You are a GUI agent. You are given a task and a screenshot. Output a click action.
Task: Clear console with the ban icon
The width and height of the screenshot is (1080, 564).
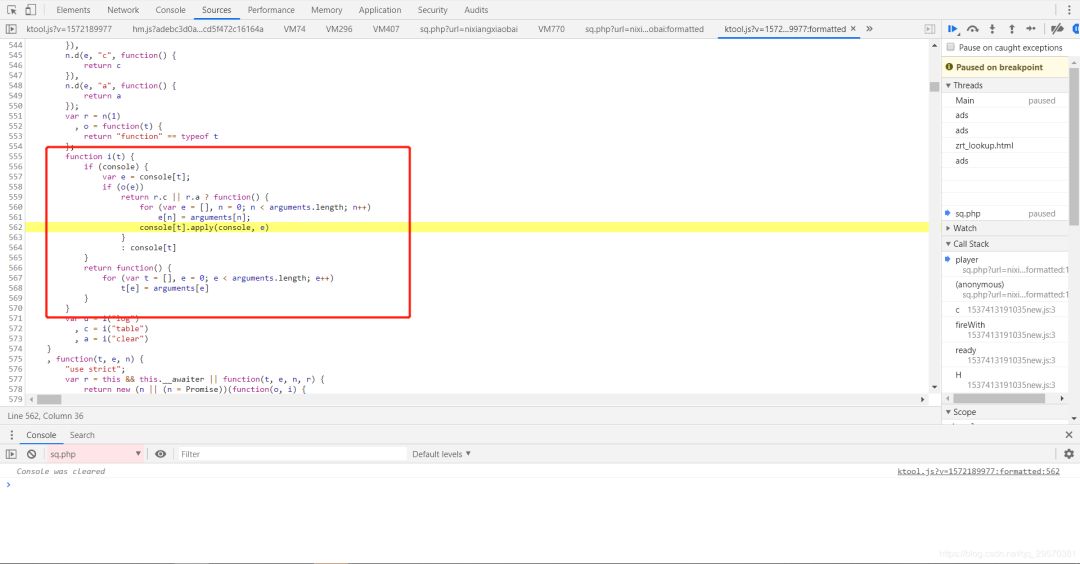(x=32, y=454)
